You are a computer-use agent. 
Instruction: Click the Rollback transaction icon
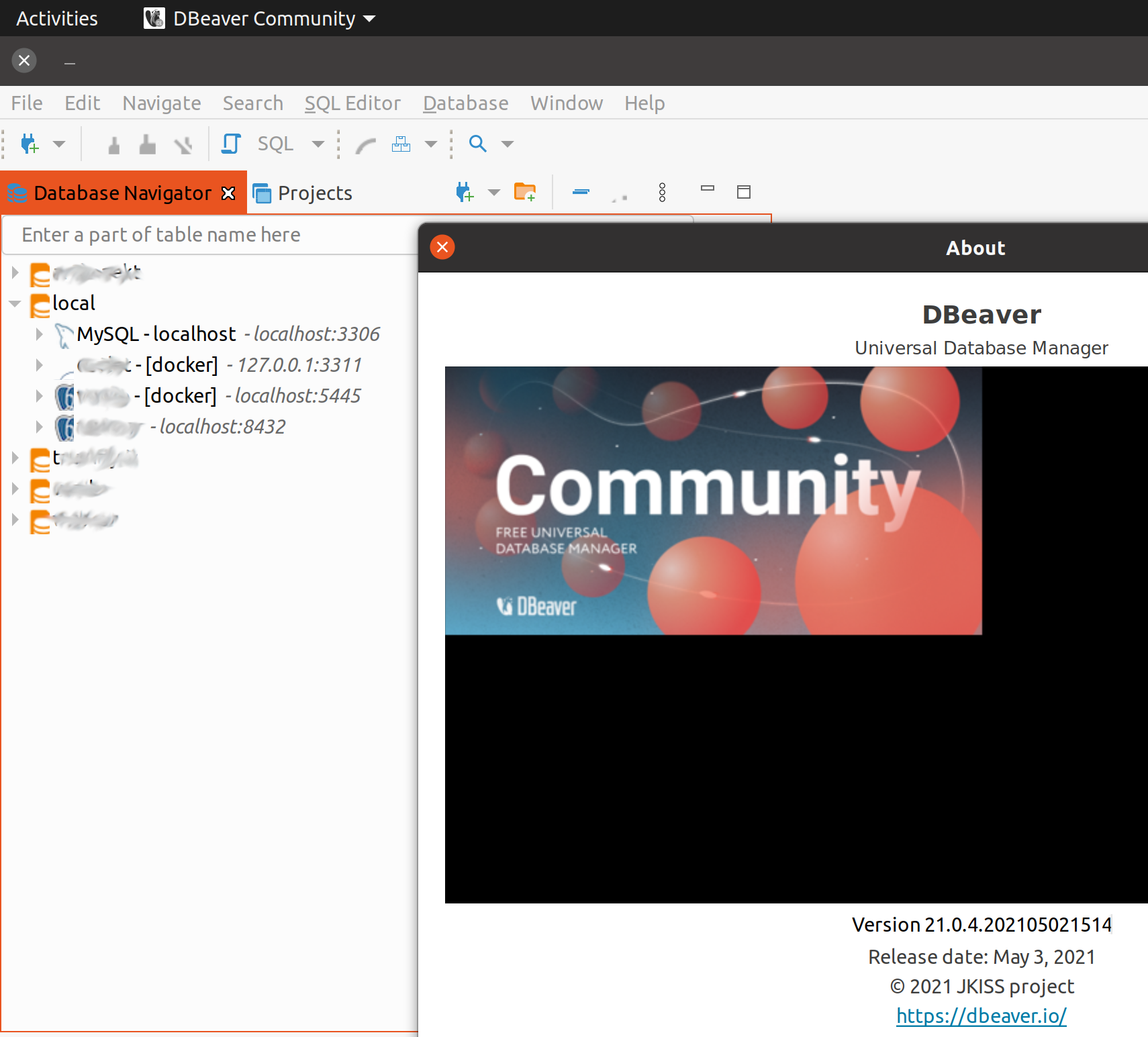[147, 144]
